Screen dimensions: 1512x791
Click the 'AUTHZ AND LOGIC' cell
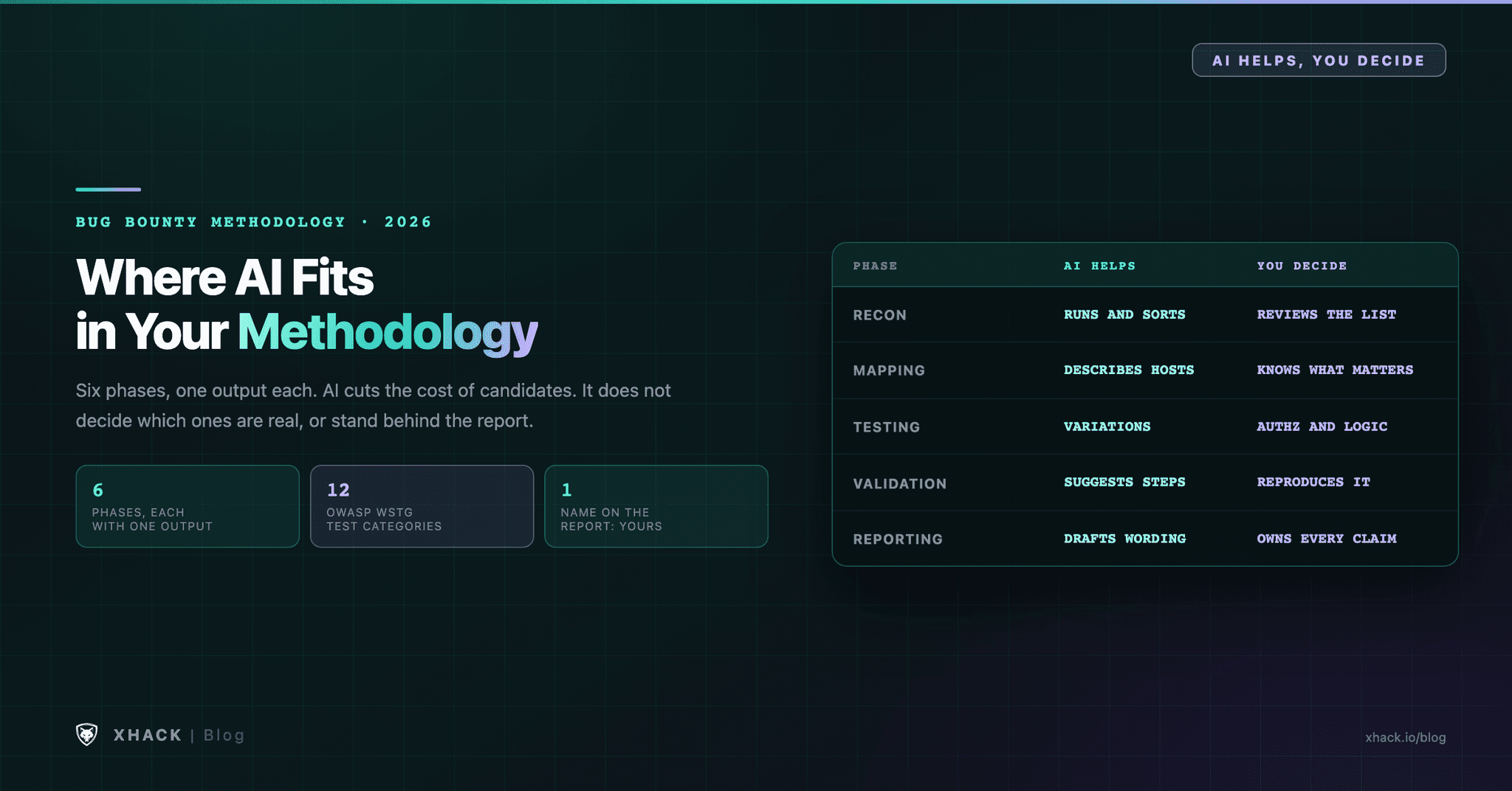(1322, 426)
